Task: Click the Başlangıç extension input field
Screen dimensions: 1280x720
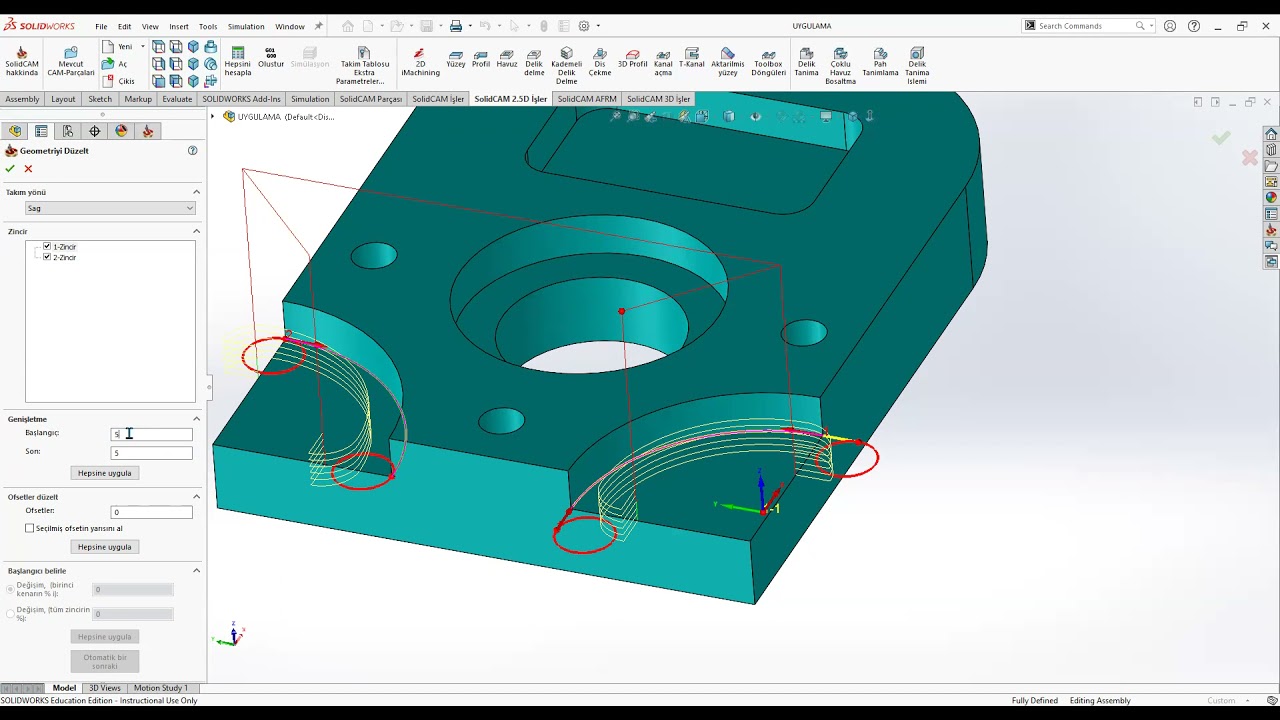Action: (x=151, y=434)
